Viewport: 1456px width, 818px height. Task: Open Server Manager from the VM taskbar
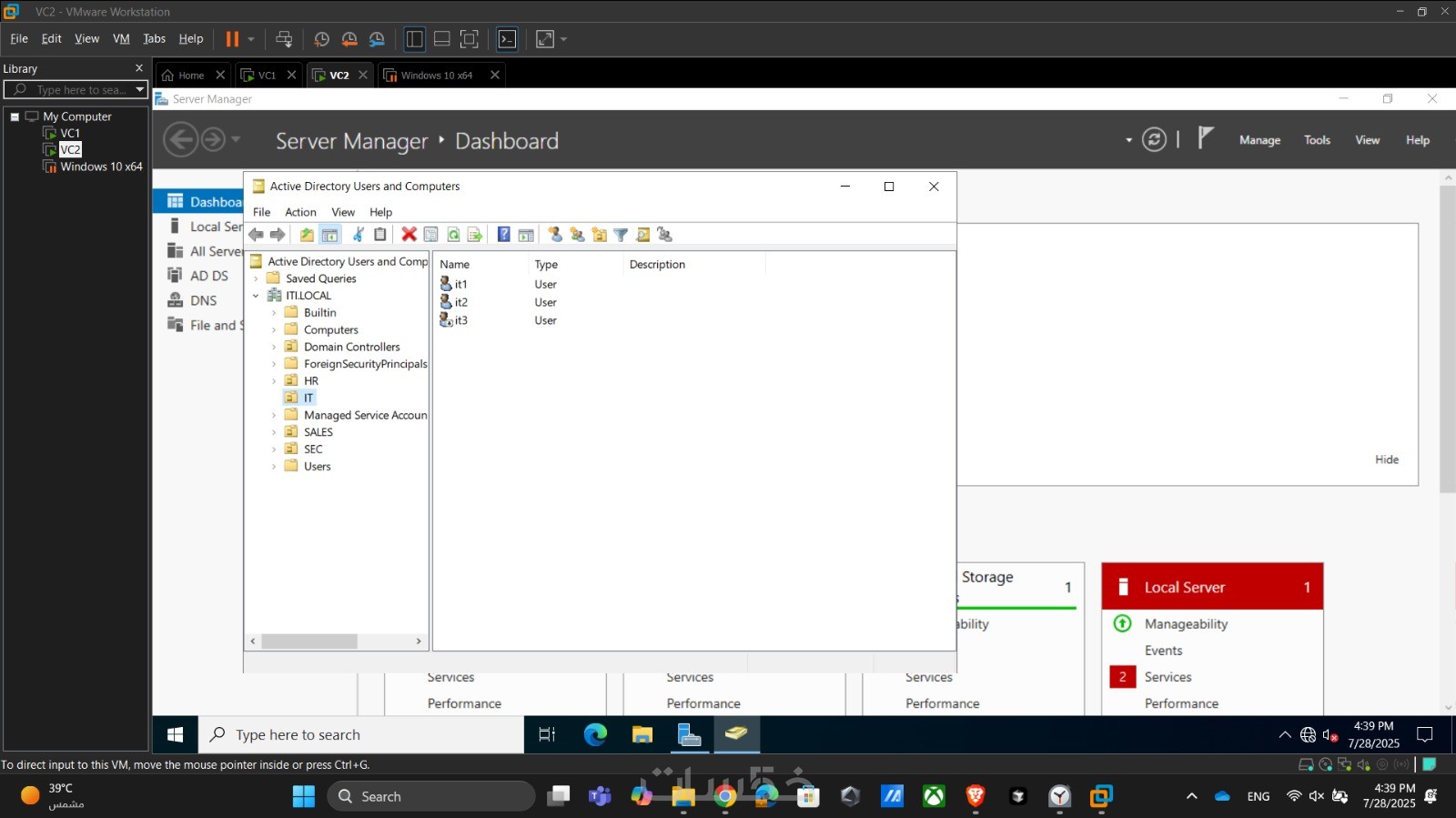pyautogui.click(x=689, y=734)
